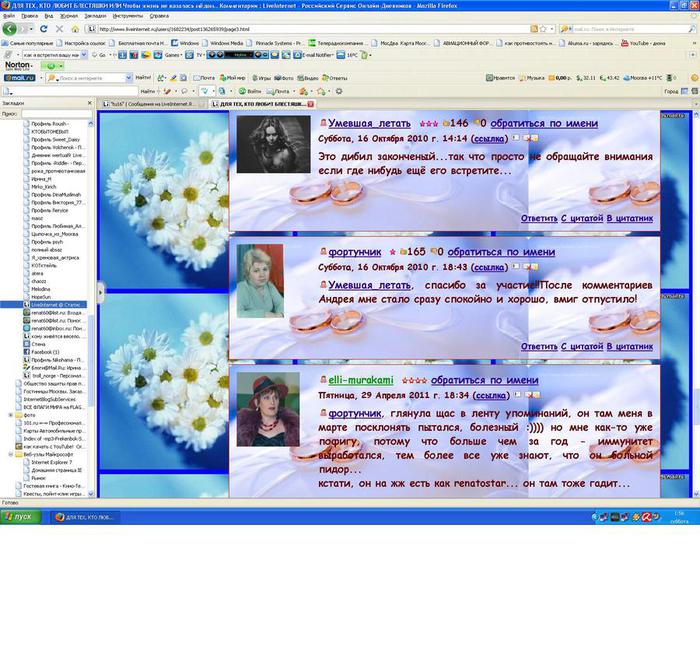
Task: Stop loading with the X icon
Action: (59, 29)
